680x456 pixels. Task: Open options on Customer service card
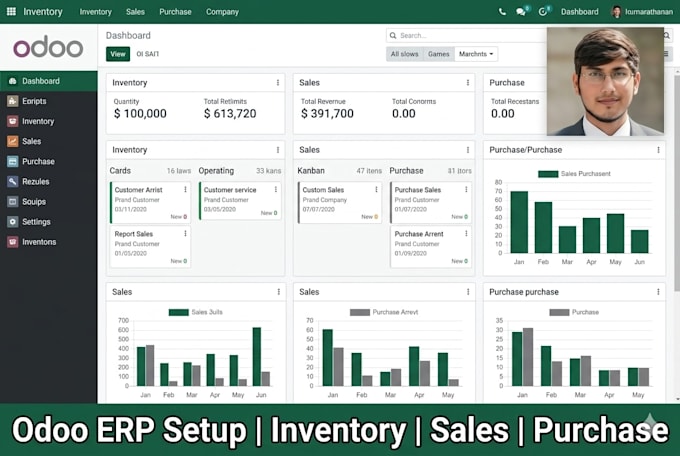click(x=276, y=190)
